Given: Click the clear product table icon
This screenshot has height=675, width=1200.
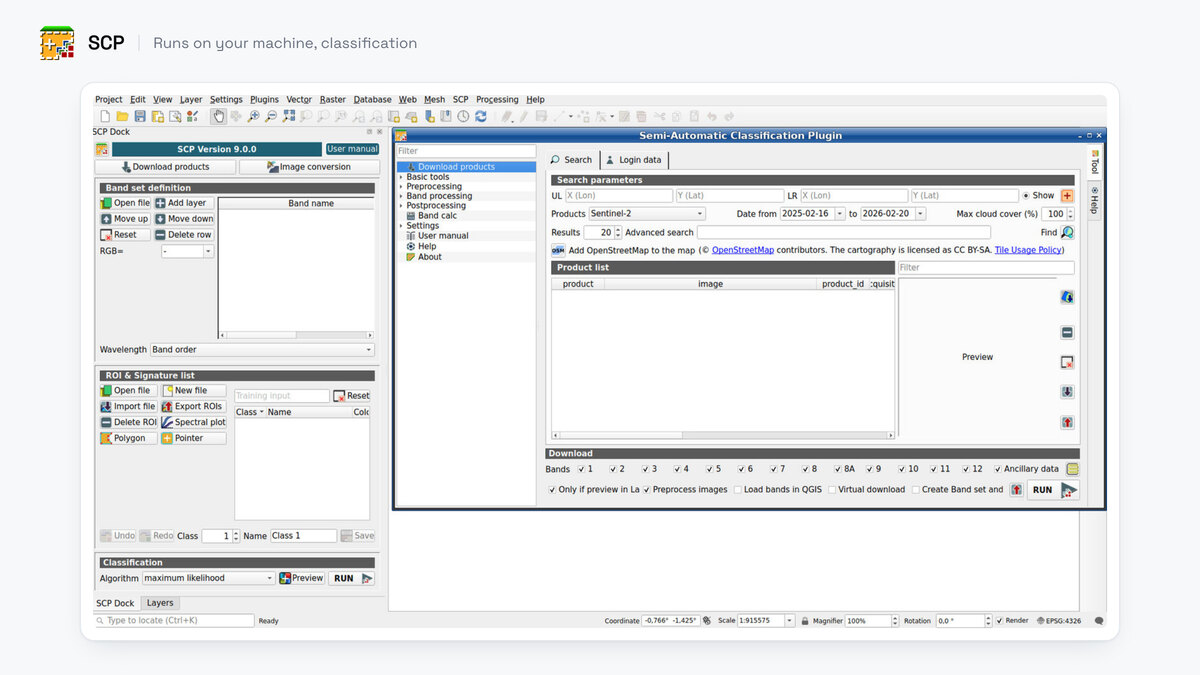Looking at the screenshot, I should coord(1067,362).
